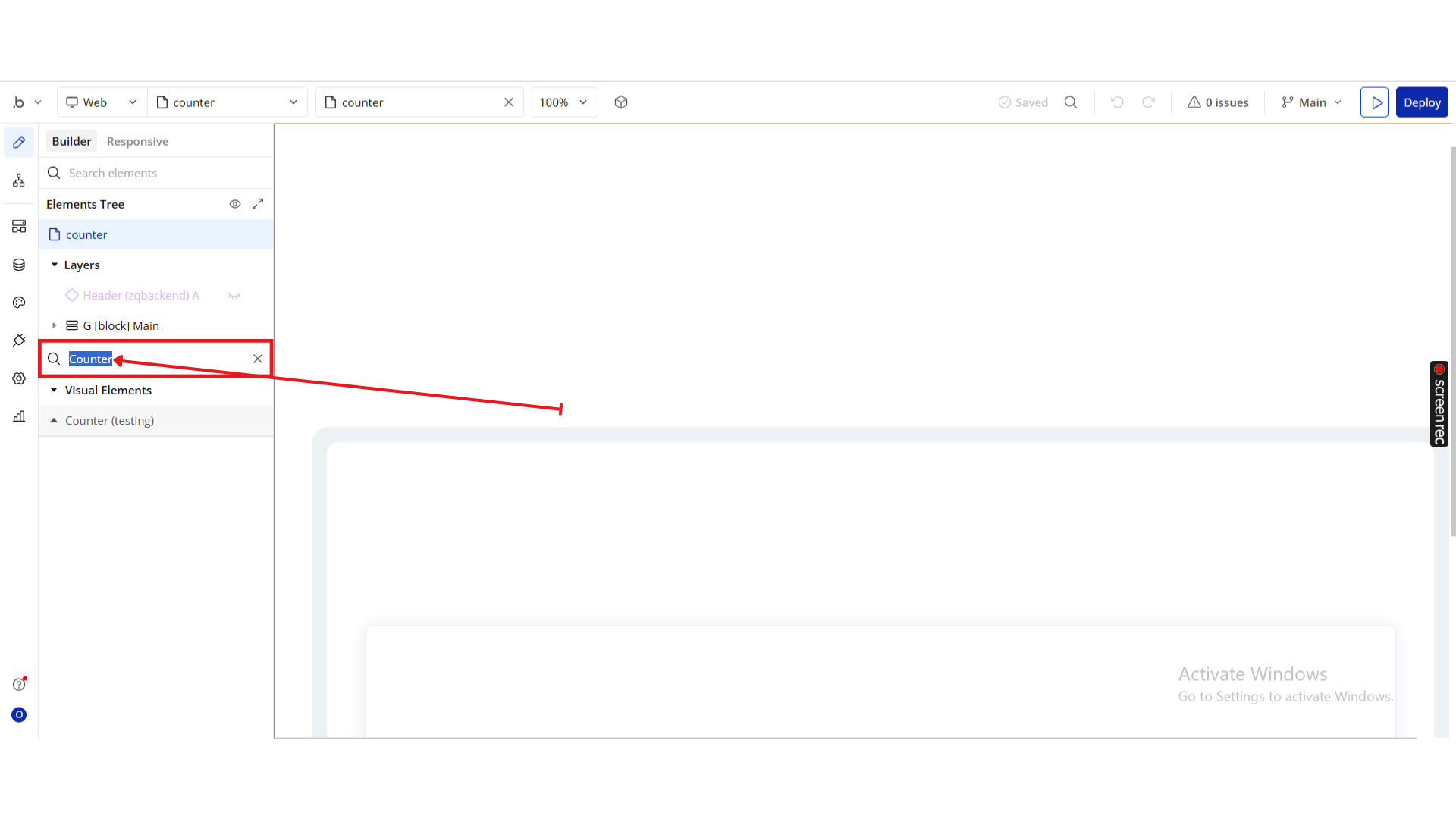The height and width of the screenshot is (819, 1456).
Task: Clear the Counter search field
Action: coord(258,359)
